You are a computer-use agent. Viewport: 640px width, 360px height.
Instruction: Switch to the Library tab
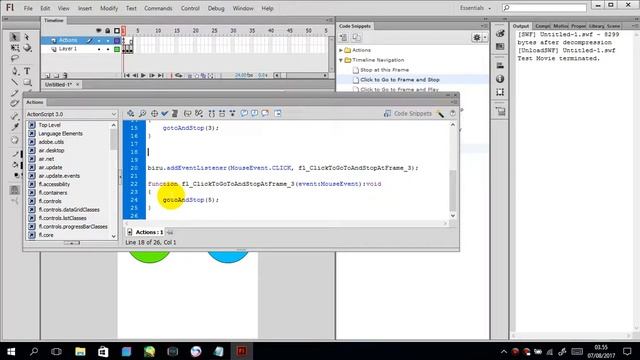pyautogui.click(x=596, y=26)
